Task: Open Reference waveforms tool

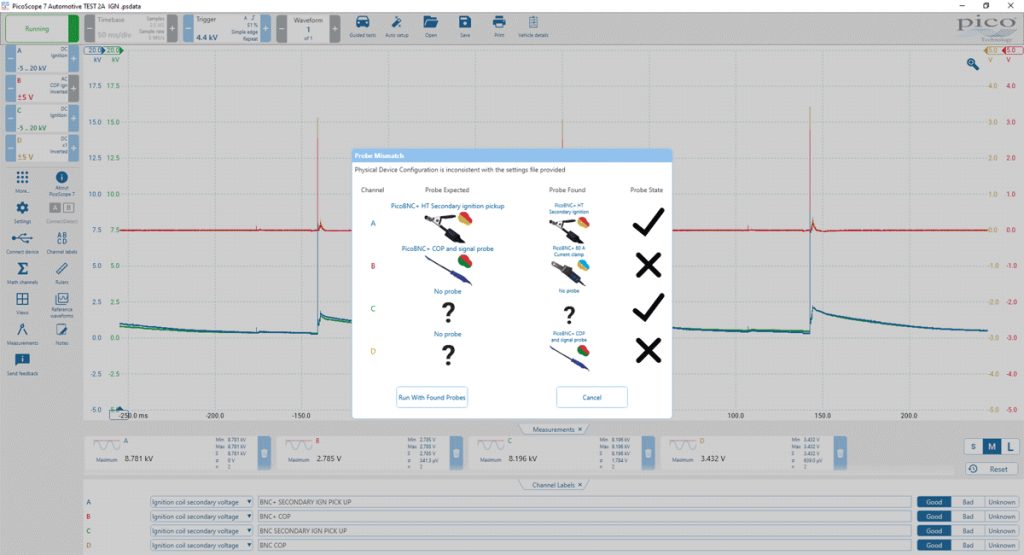Action: [61, 304]
